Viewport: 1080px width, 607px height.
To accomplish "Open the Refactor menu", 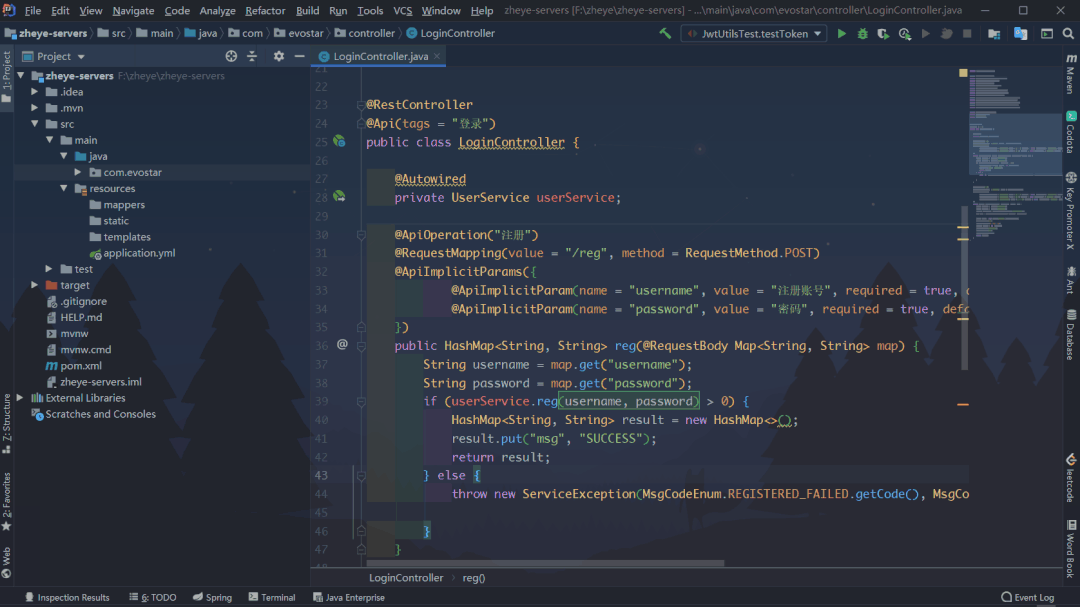I will coord(264,10).
